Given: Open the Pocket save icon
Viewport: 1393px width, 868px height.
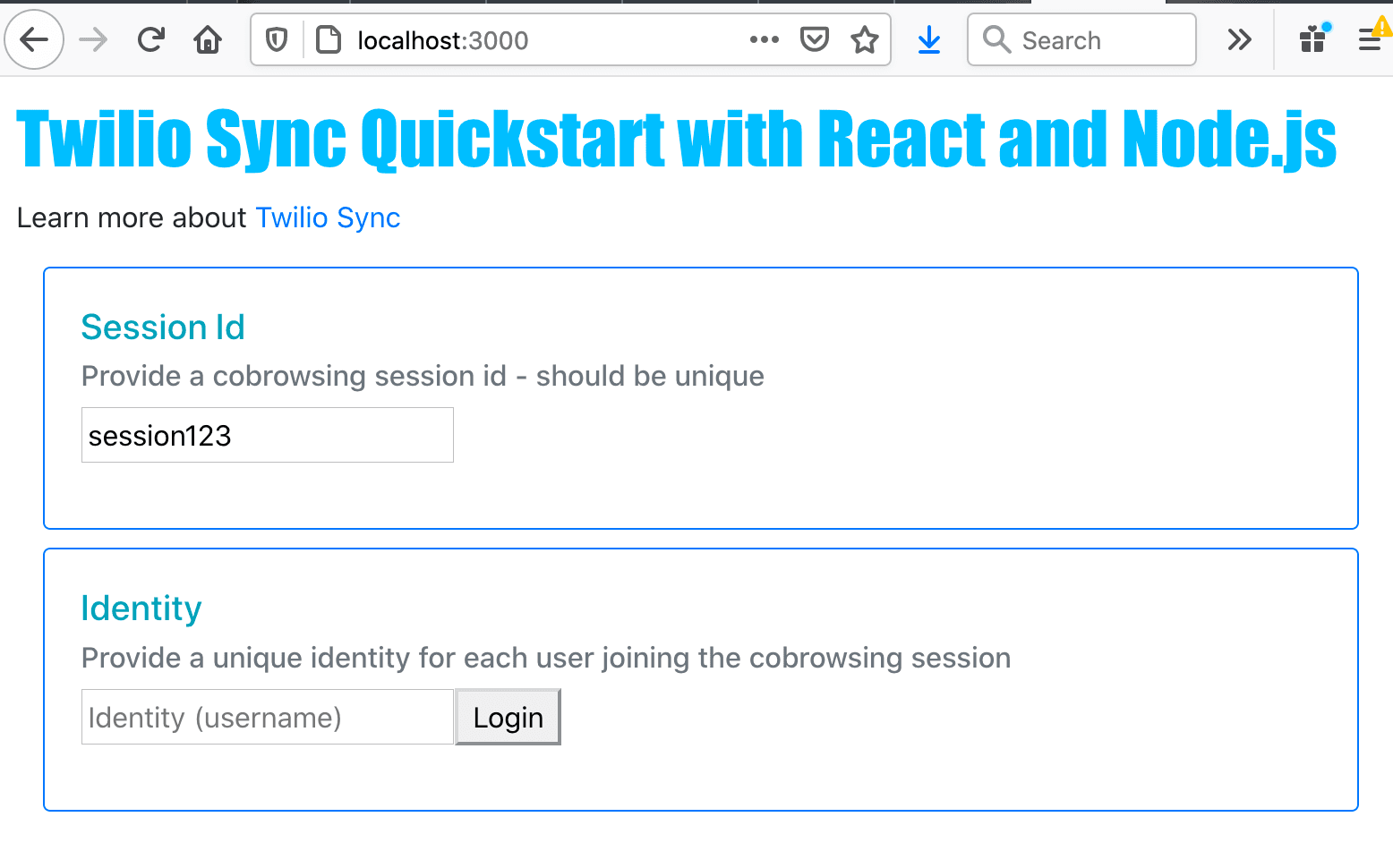Looking at the screenshot, I should click(x=815, y=39).
